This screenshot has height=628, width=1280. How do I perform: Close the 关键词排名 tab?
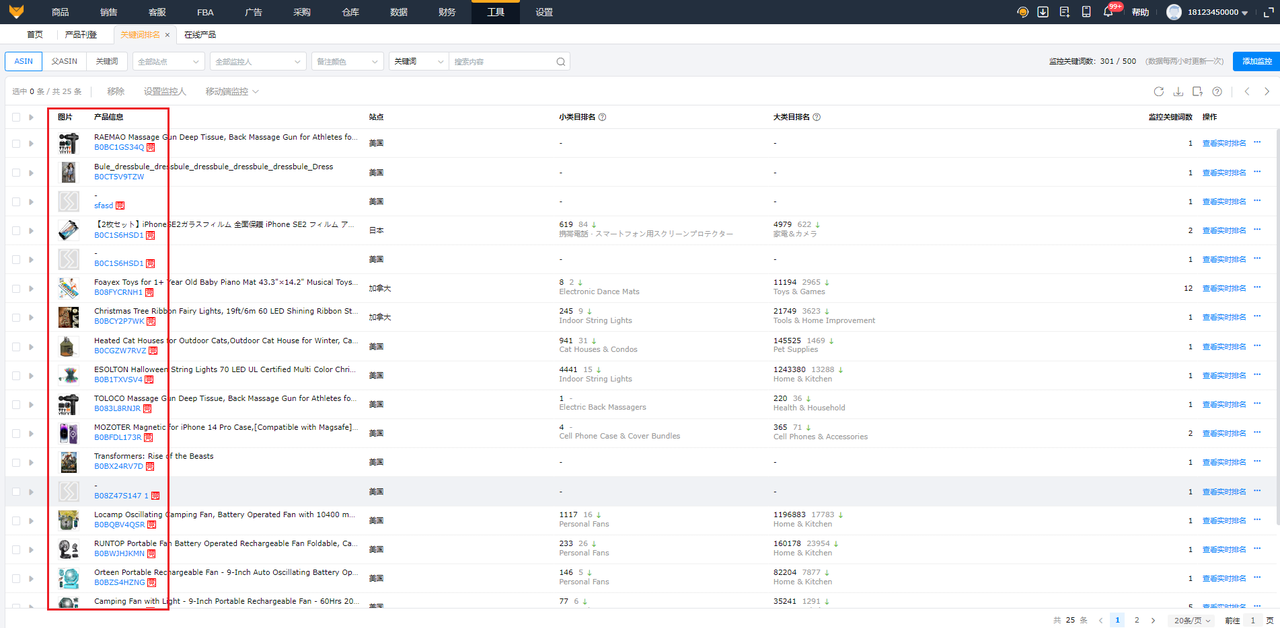click(x=168, y=34)
